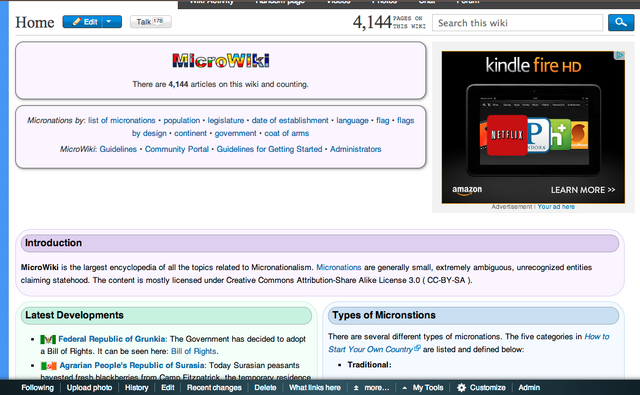640x395 pixels.
Task: Expand the more... menu in toolbar
Action: (371, 388)
